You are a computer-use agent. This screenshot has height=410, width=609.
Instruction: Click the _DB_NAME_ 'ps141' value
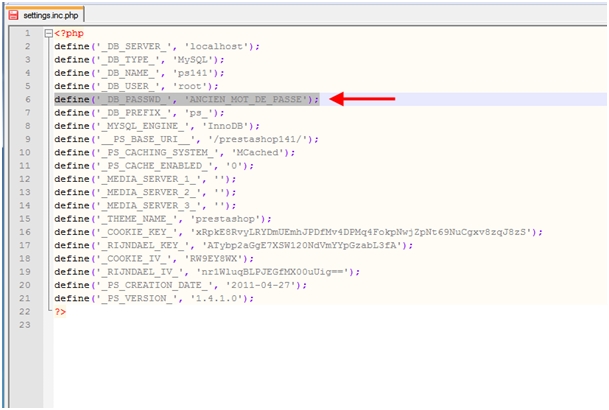click(192, 73)
